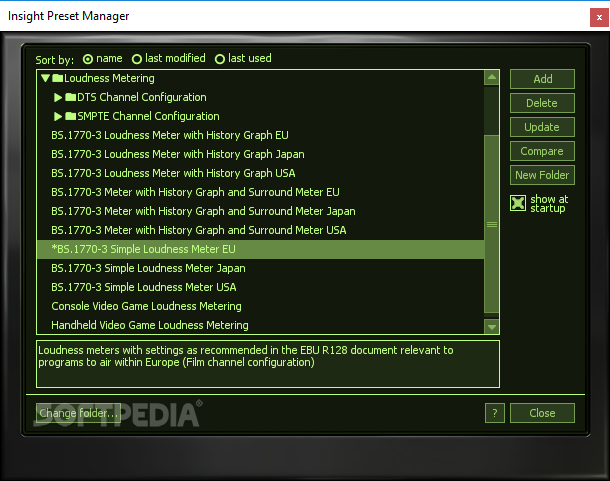The image size is (610, 481).
Task: Select the Loudness Metering folder name
Action: 109,78
